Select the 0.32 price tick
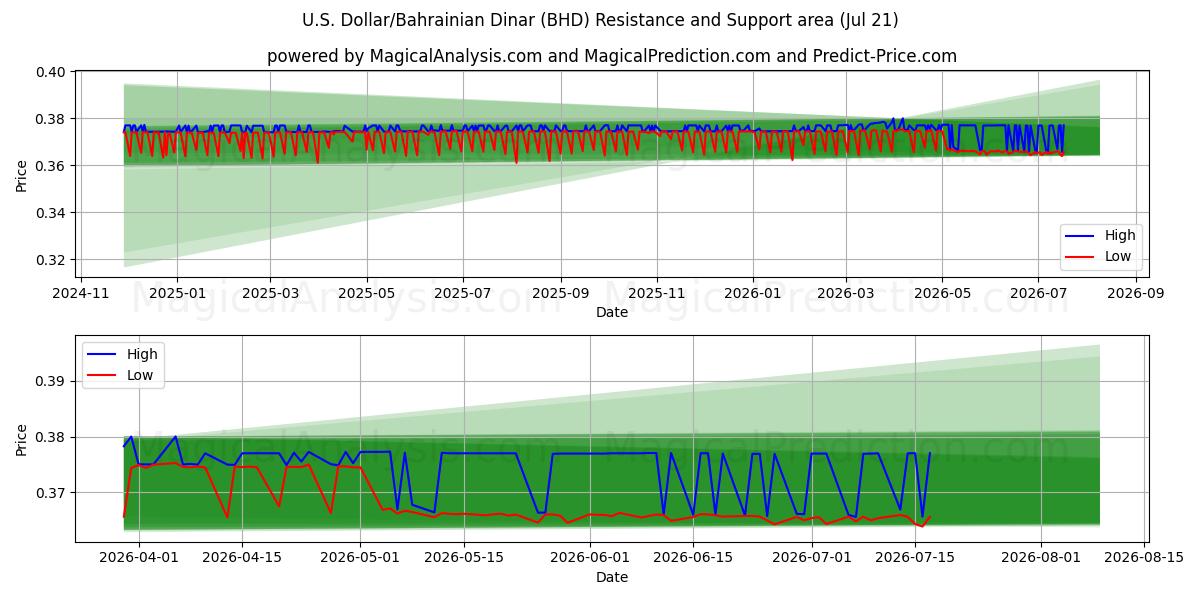This screenshot has width=1200, height=600. pyautogui.click(x=53, y=260)
